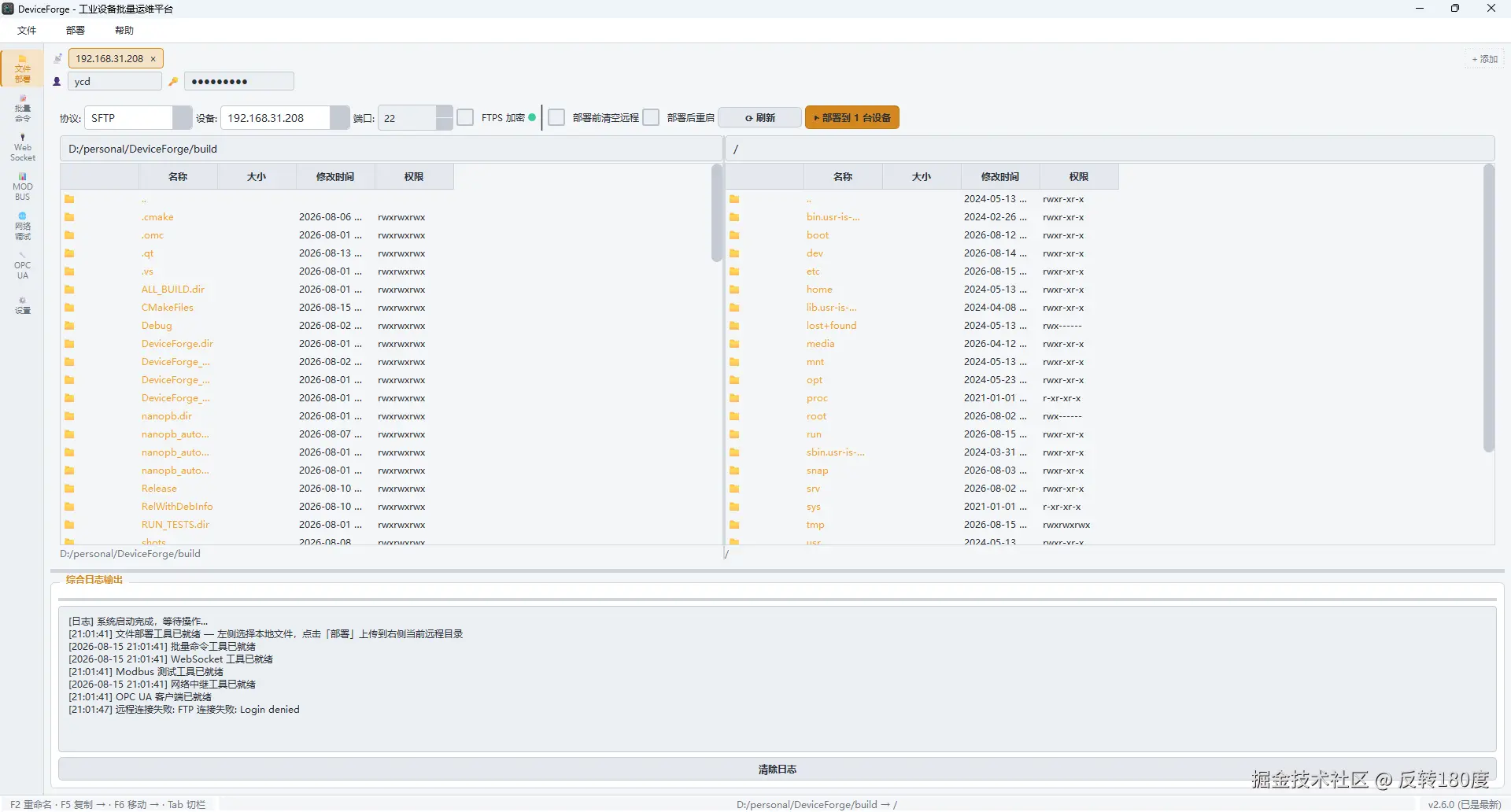Open the 文件 menu
The image size is (1511, 812).
pos(27,30)
